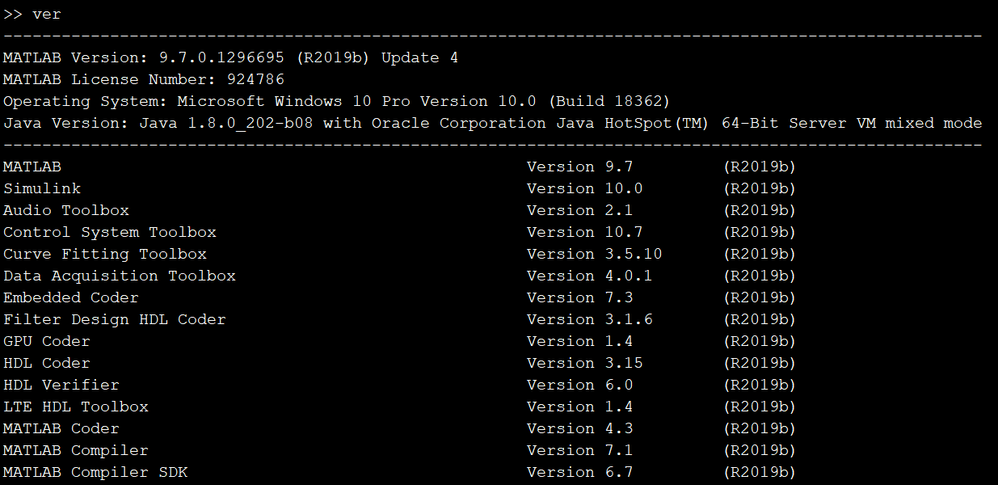
Task: Click the Curve Fitting Toolbox entry
Action: point(105,255)
